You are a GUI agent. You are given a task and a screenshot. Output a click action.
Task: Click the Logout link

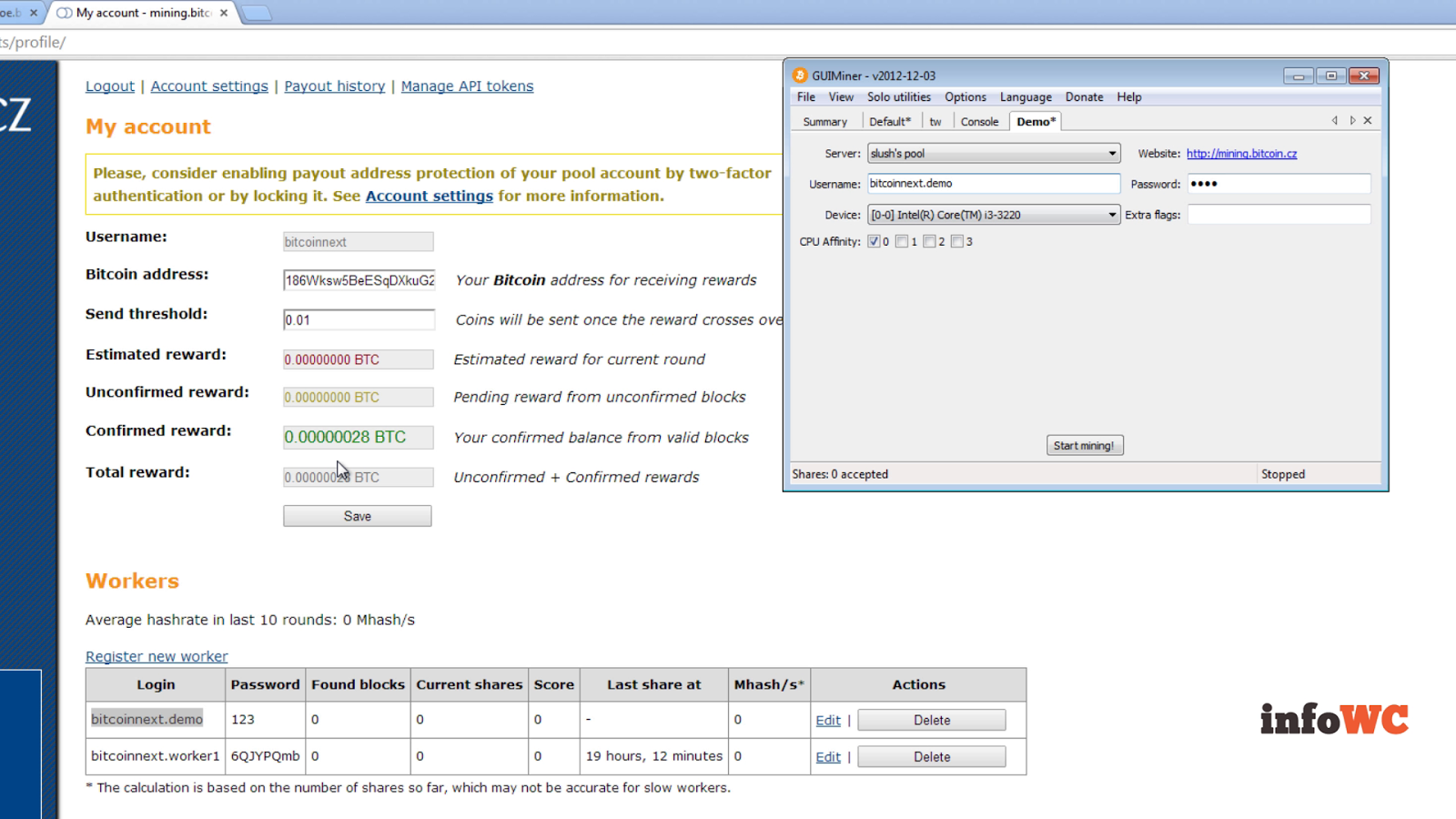pos(110,86)
